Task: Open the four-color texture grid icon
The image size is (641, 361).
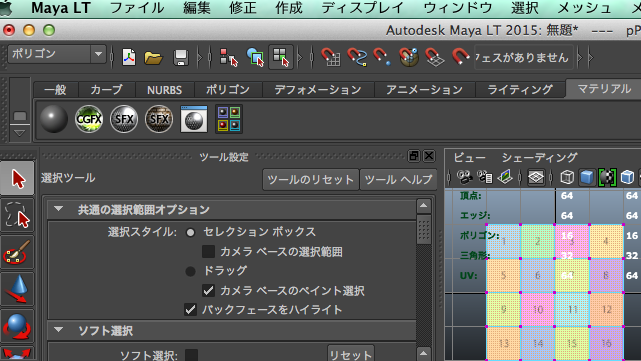Action: 229,119
